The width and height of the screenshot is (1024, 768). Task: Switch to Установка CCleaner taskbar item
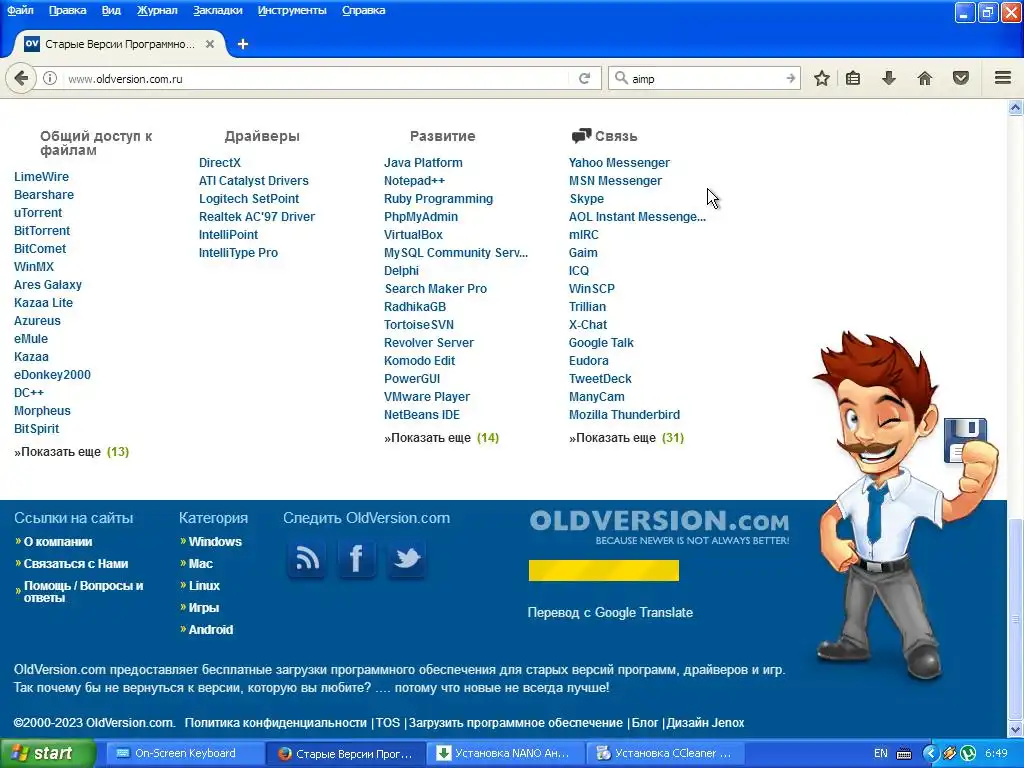pyautogui.click(x=666, y=753)
